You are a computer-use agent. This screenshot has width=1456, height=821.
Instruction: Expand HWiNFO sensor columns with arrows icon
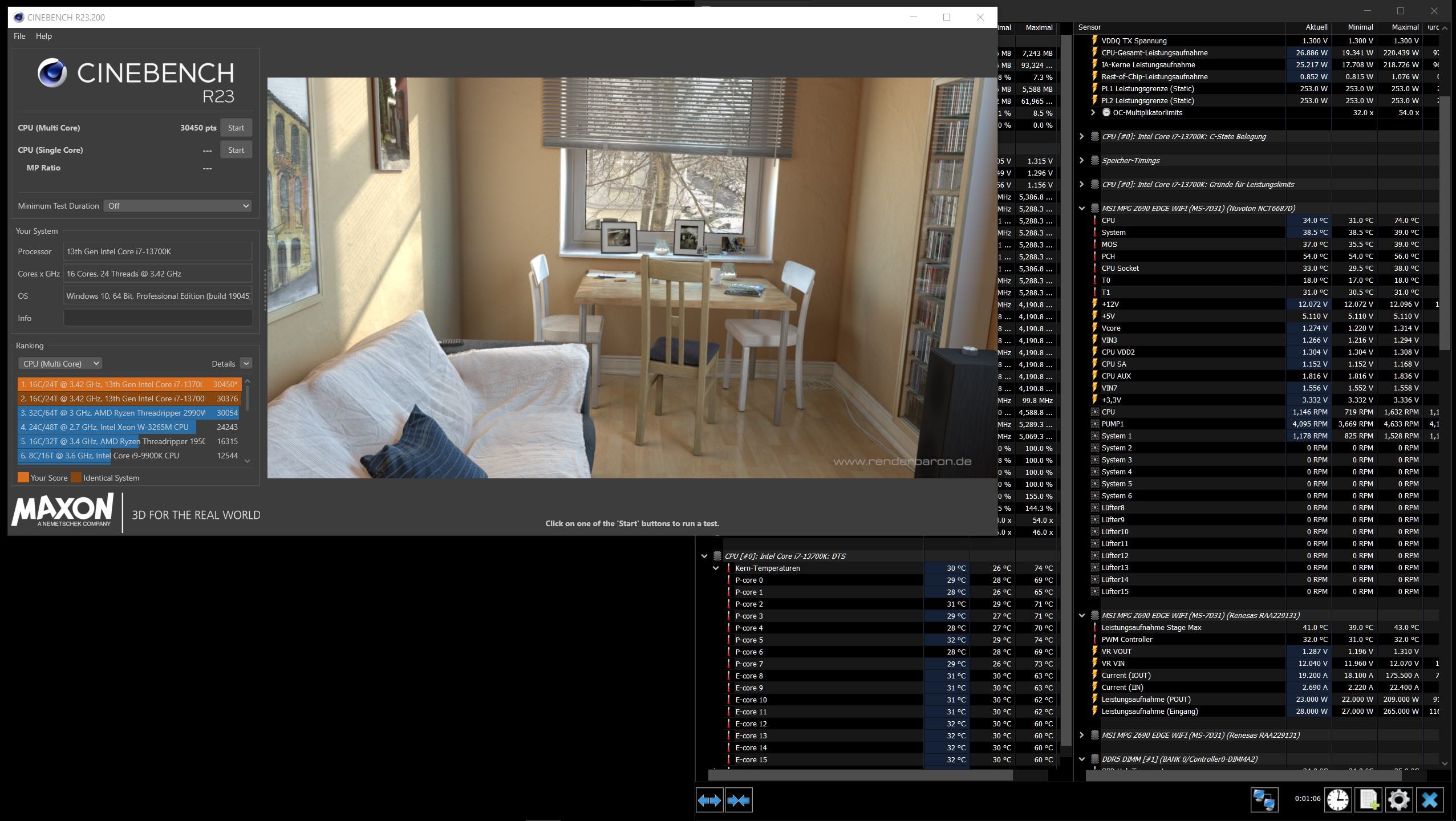(709, 800)
